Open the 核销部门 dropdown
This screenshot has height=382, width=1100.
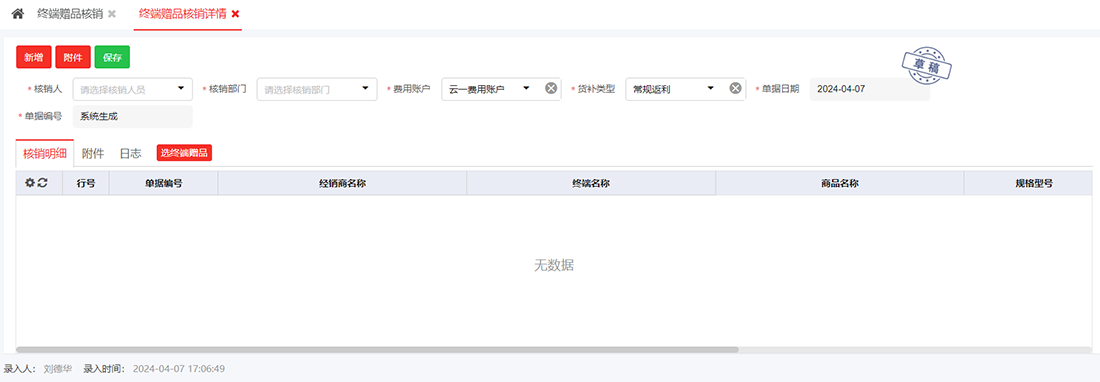pos(317,89)
